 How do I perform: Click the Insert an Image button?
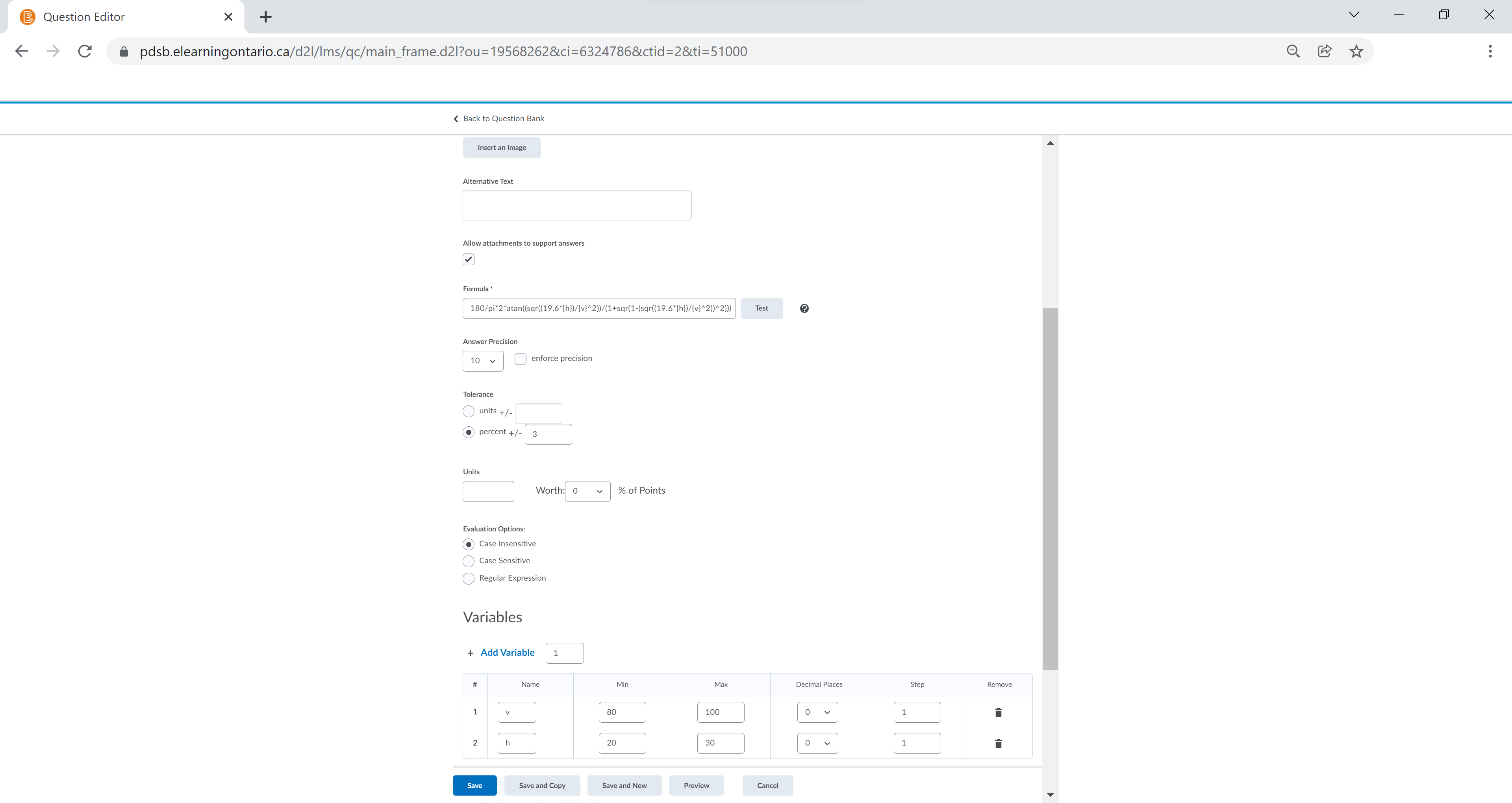click(x=502, y=148)
